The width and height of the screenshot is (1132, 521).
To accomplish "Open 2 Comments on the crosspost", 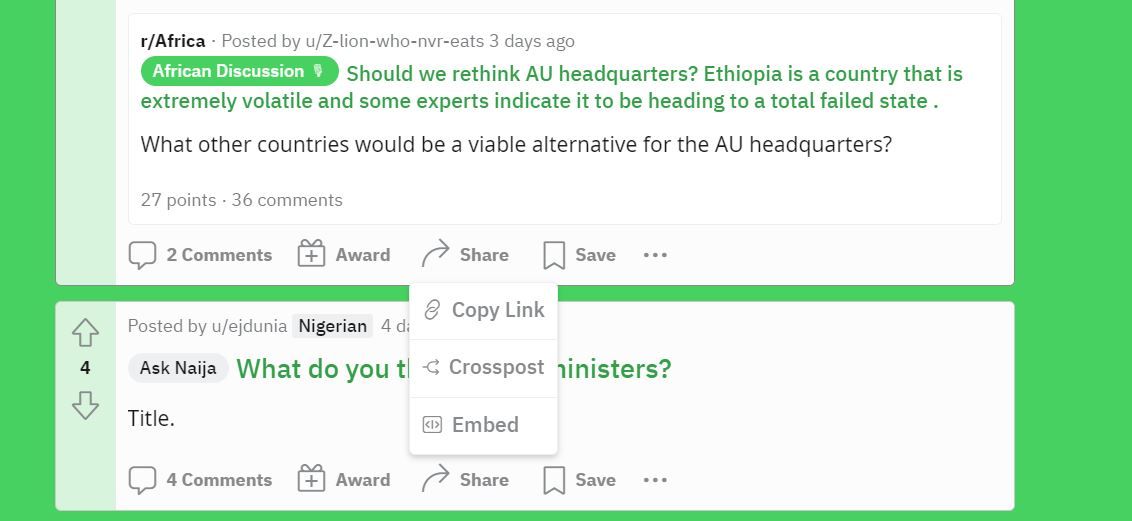I will (201, 255).
